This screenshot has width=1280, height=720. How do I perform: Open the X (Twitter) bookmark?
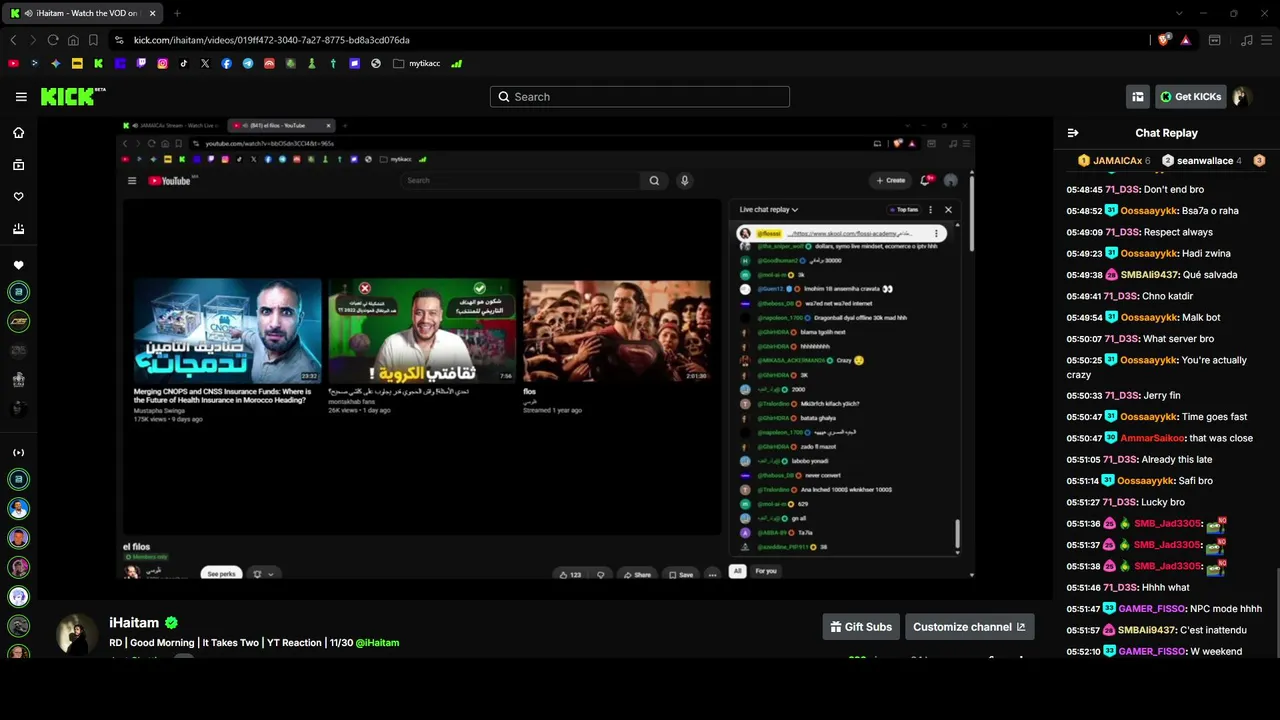pos(205,63)
